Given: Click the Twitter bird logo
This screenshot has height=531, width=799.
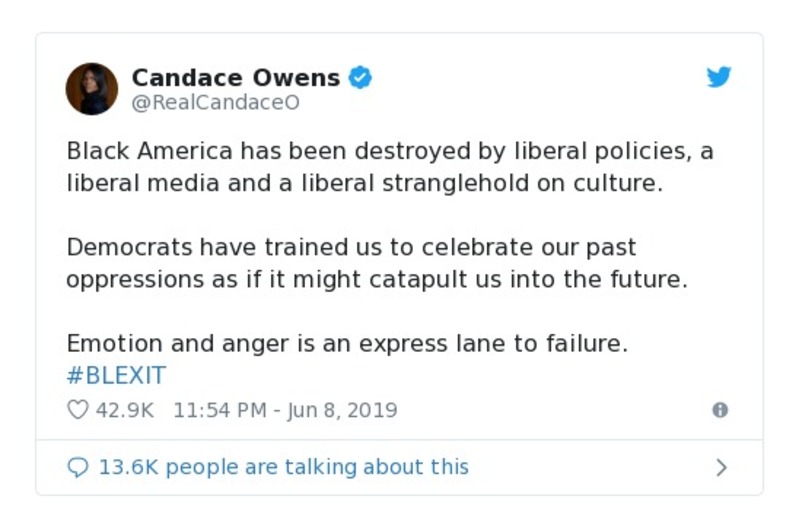Looking at the screenshot, I should point(719,78).
